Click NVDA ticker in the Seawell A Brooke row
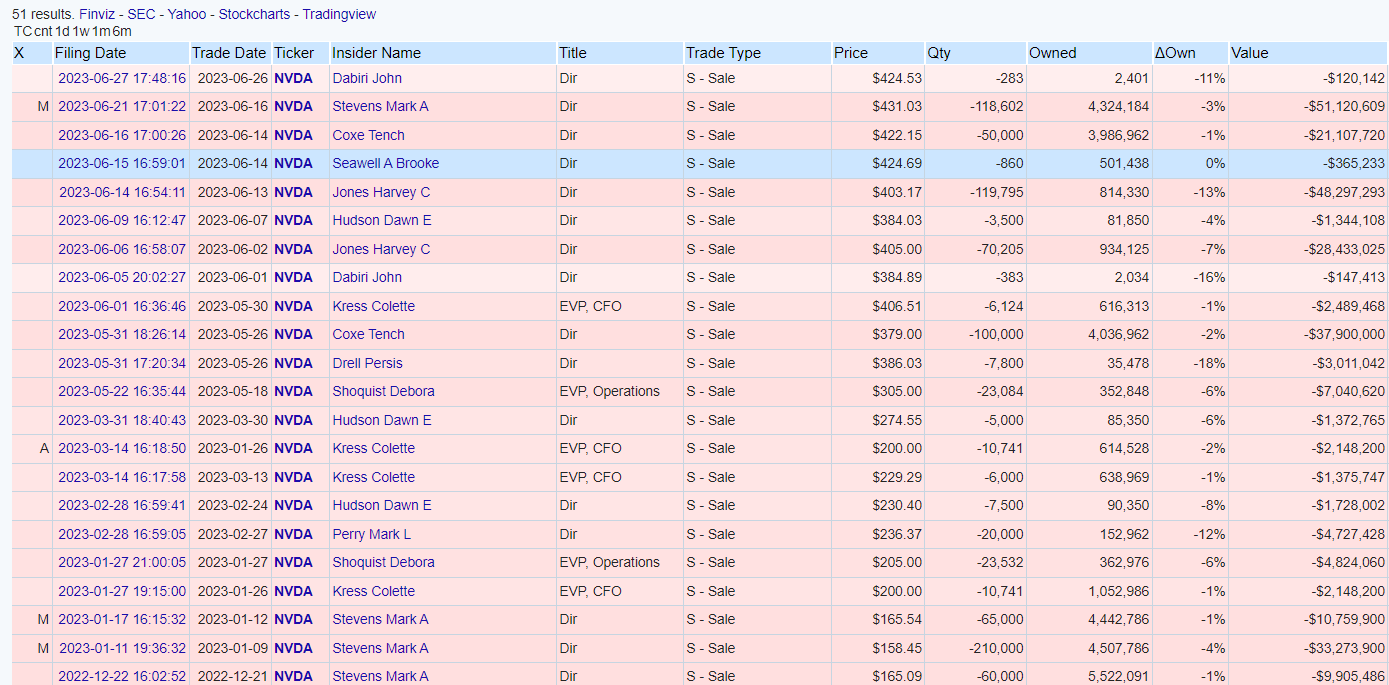Viewport: 1389px width, 685px height. (x=293, y=163)
